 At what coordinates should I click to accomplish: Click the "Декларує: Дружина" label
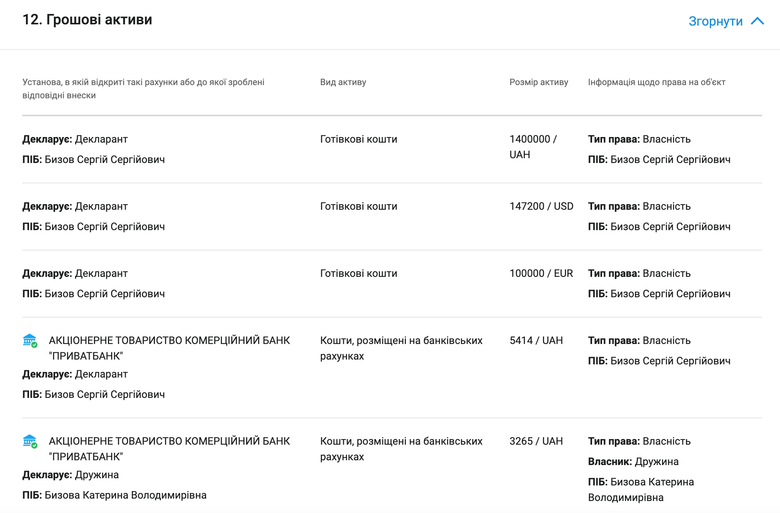tap(70, 475)
